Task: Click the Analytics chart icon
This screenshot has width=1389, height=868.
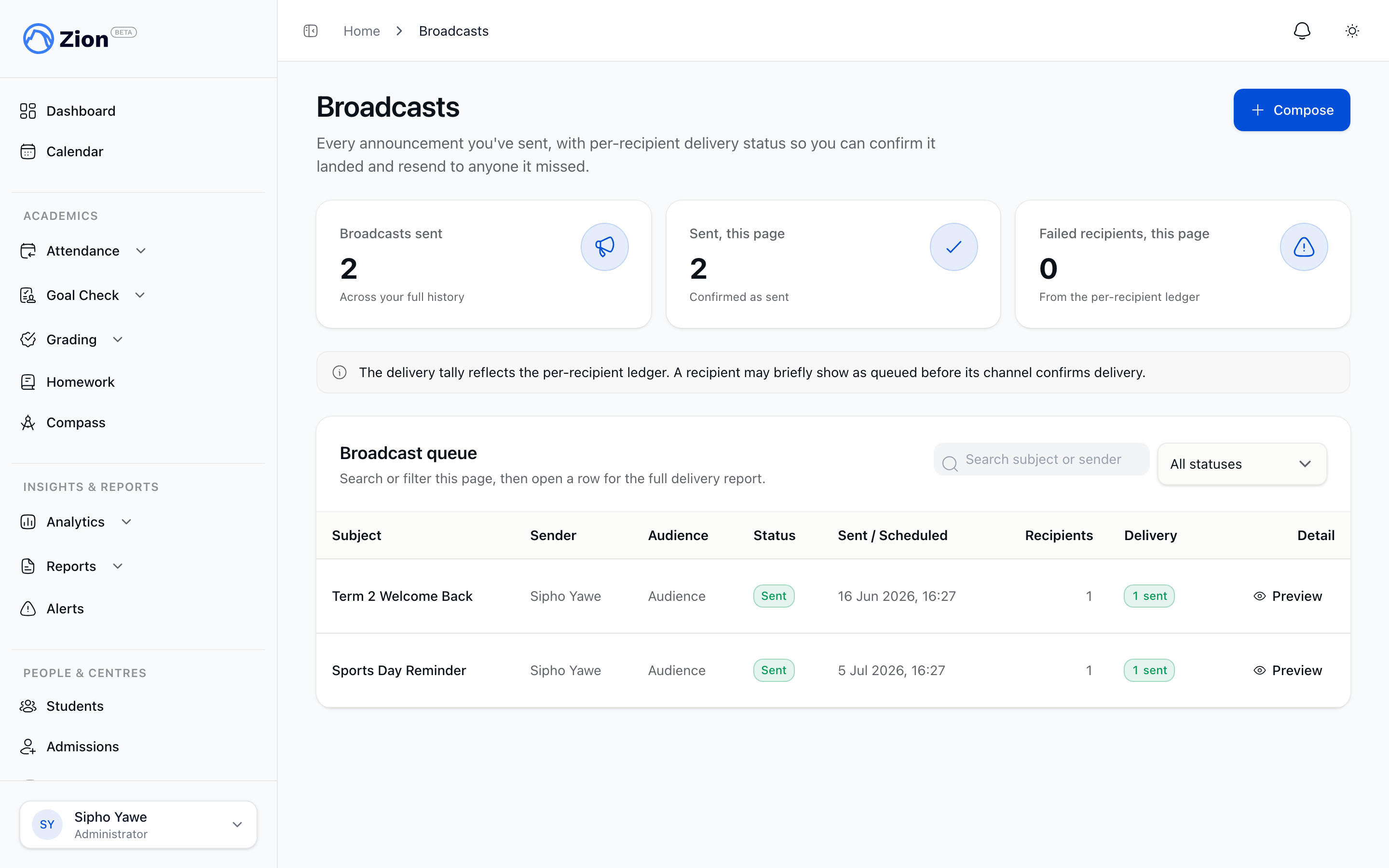Action: point(27,522)
